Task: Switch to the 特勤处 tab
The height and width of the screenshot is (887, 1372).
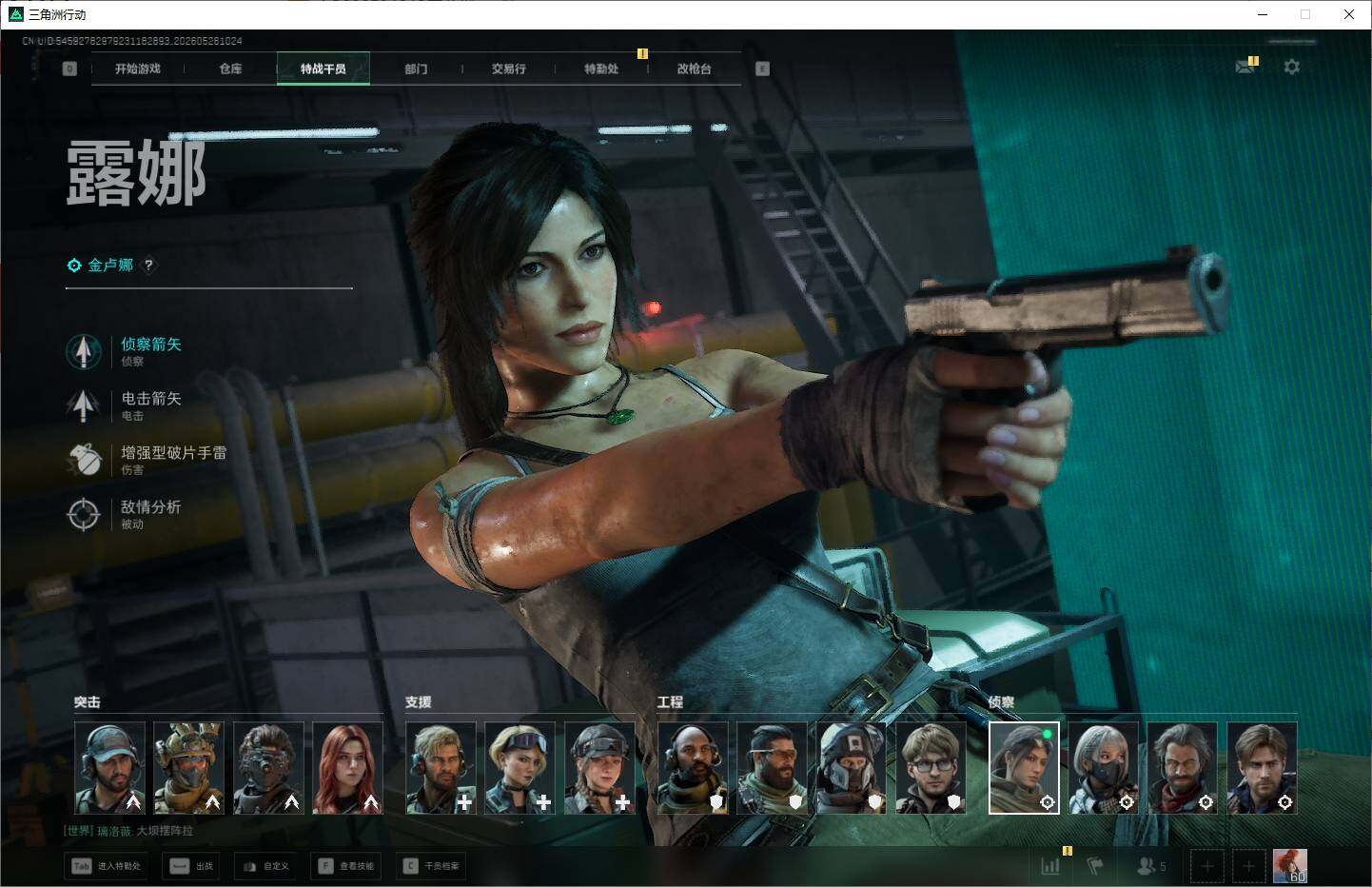Action: point(601,69)
